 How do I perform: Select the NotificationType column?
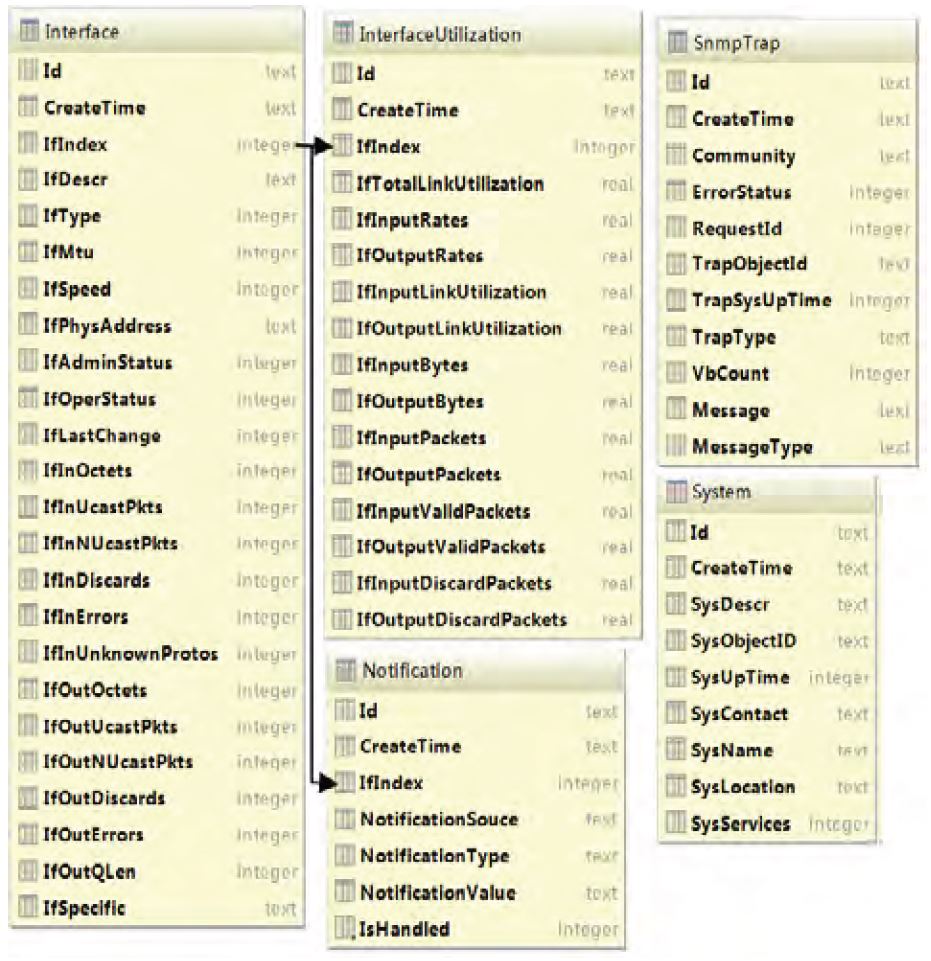[x=435, y=856]
